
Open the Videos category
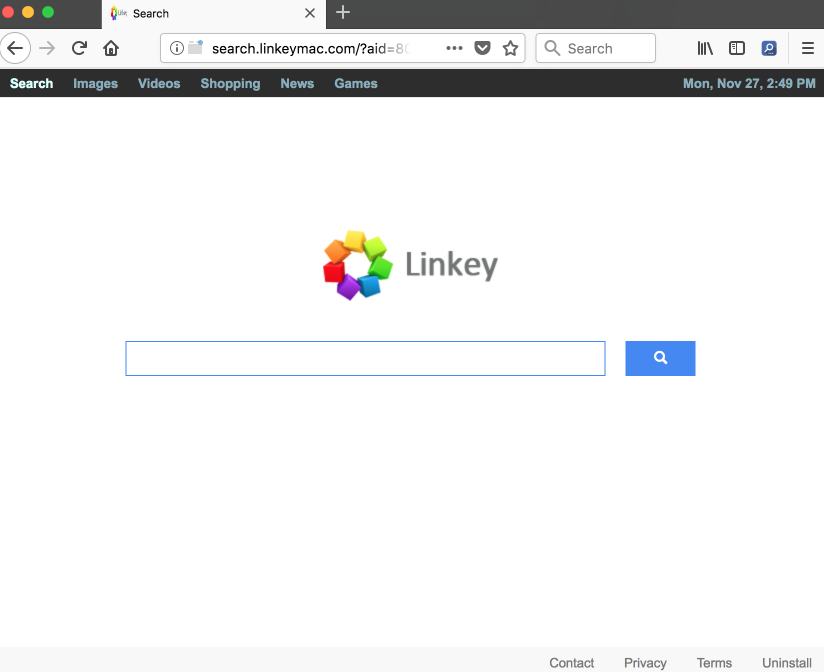pyautogui.click(x=159, y=83)
